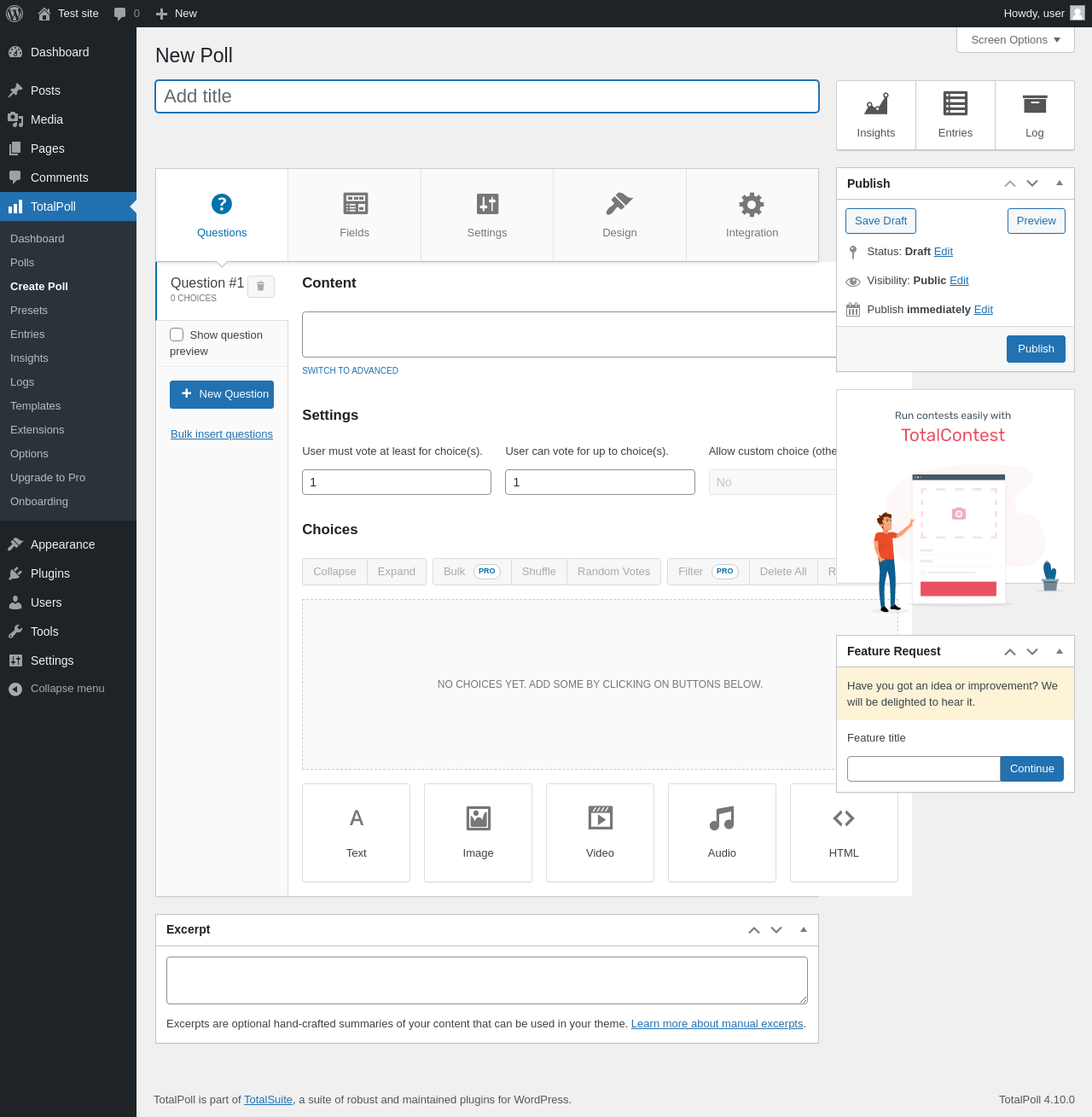Add an Image choice
This screenshot has height=1117, width=1092.
click(478, 833)
